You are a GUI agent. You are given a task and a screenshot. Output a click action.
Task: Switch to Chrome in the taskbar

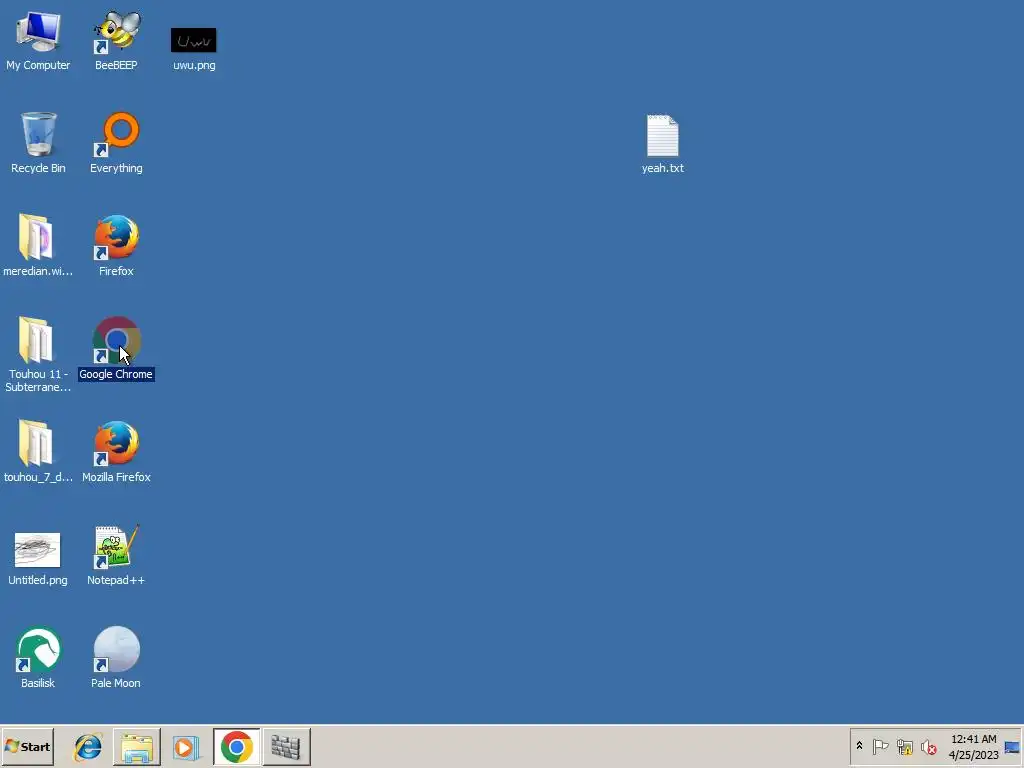236,747
